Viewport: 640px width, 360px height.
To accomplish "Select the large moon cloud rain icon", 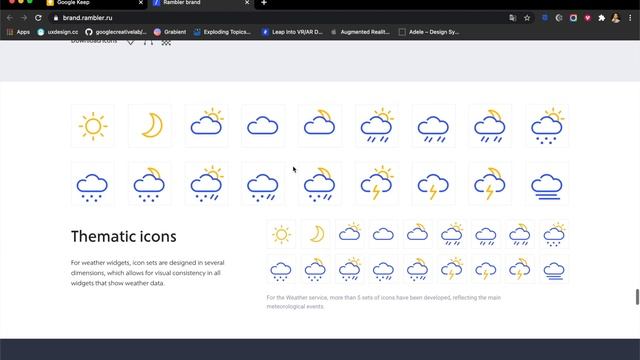I will point(490,126).
